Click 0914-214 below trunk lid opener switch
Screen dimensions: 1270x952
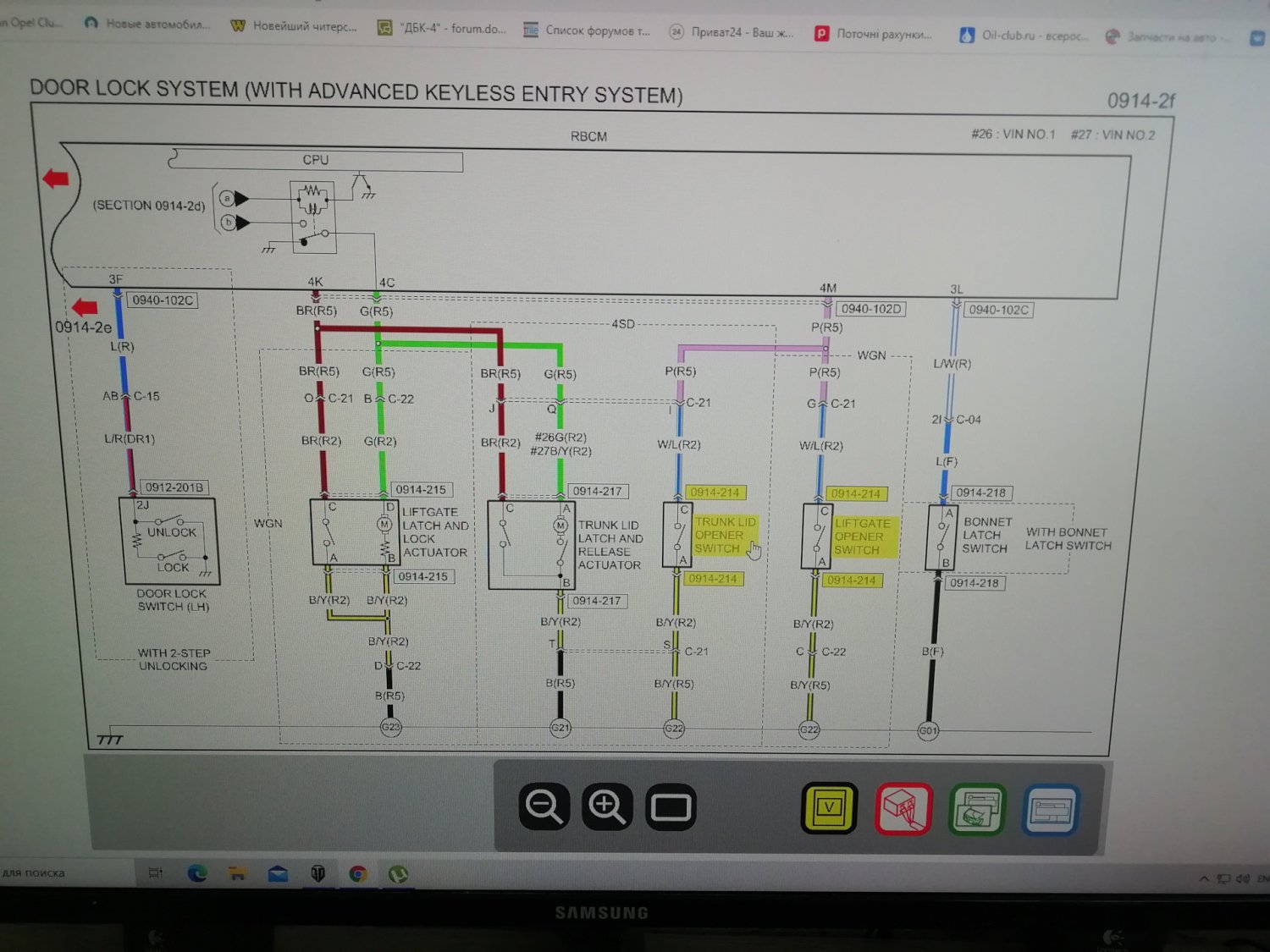(x=713, y=579)
